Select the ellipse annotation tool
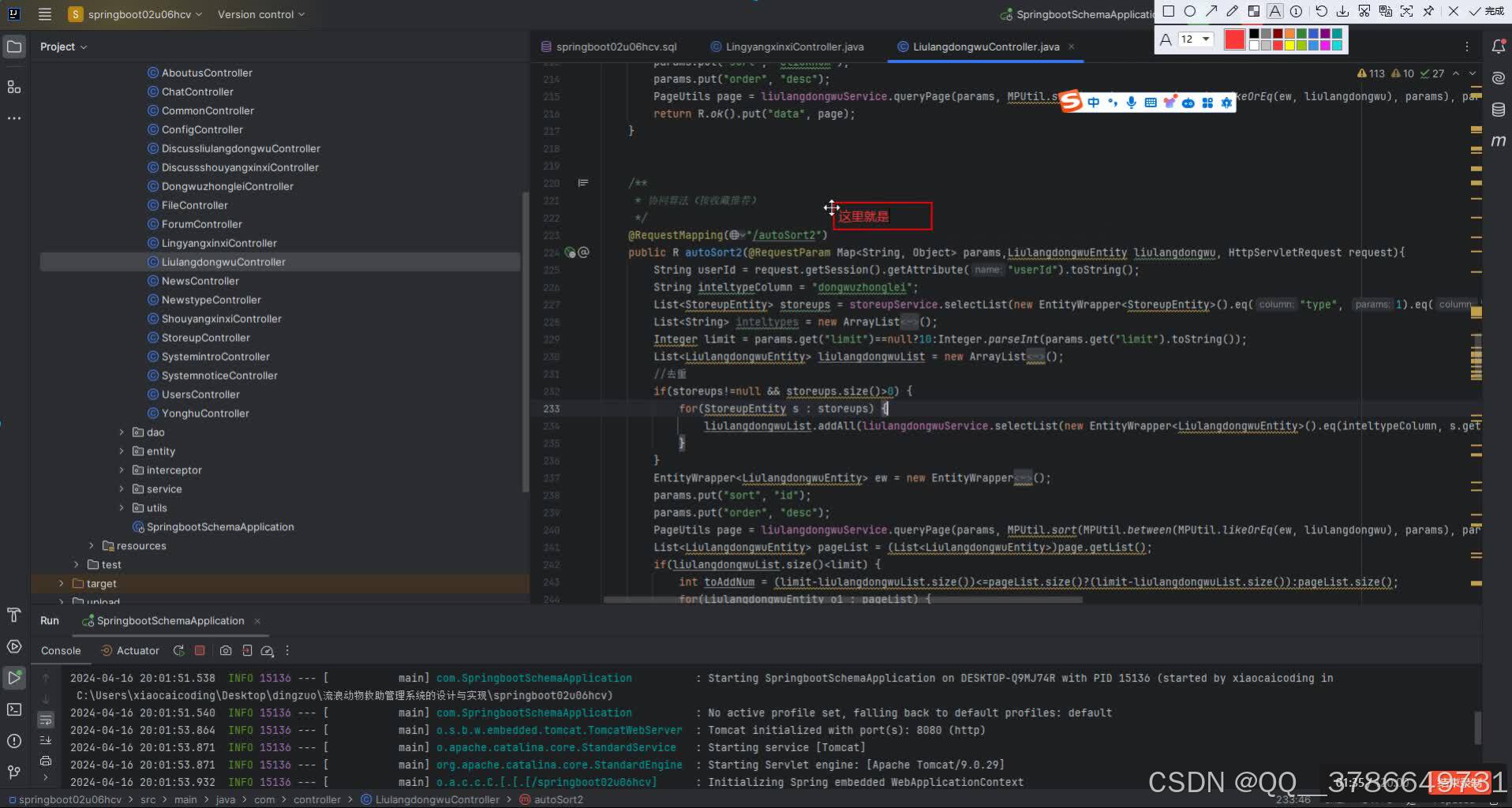1512x808 pixels. click(1190, 11)
